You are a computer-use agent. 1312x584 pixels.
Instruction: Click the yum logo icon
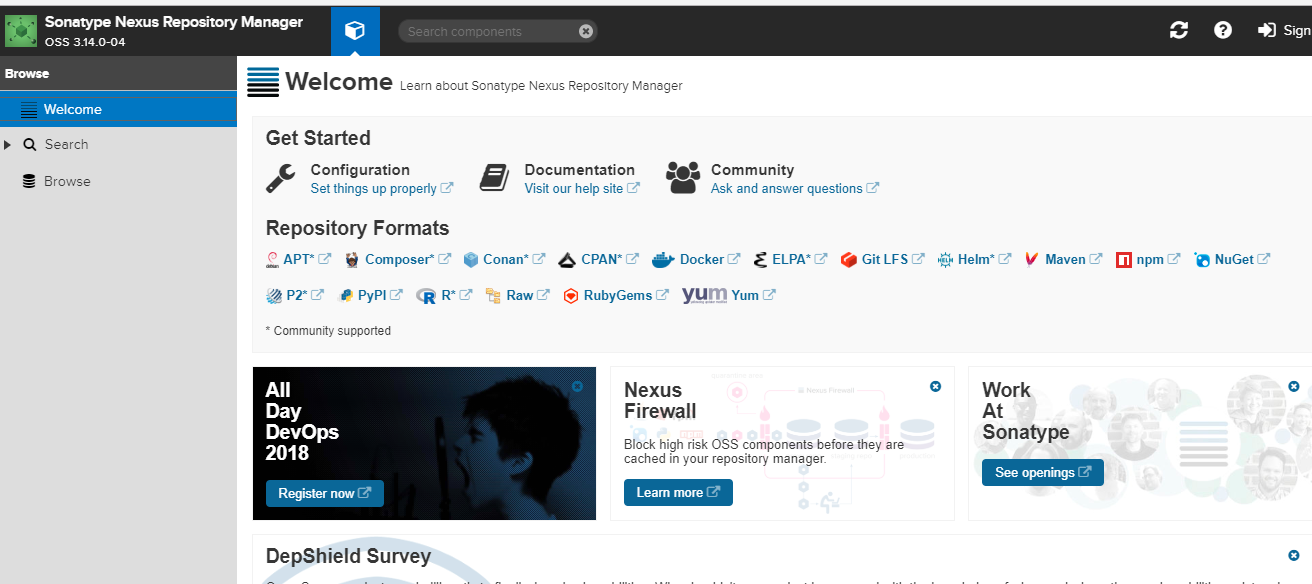pos(704,296)
